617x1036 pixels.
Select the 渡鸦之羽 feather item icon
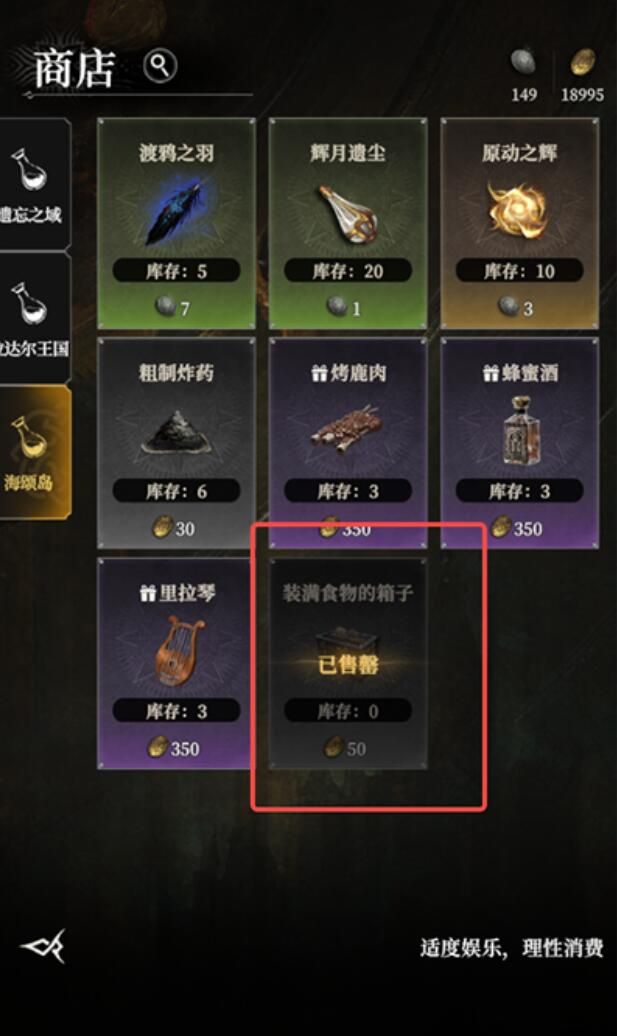coord(175,212)
